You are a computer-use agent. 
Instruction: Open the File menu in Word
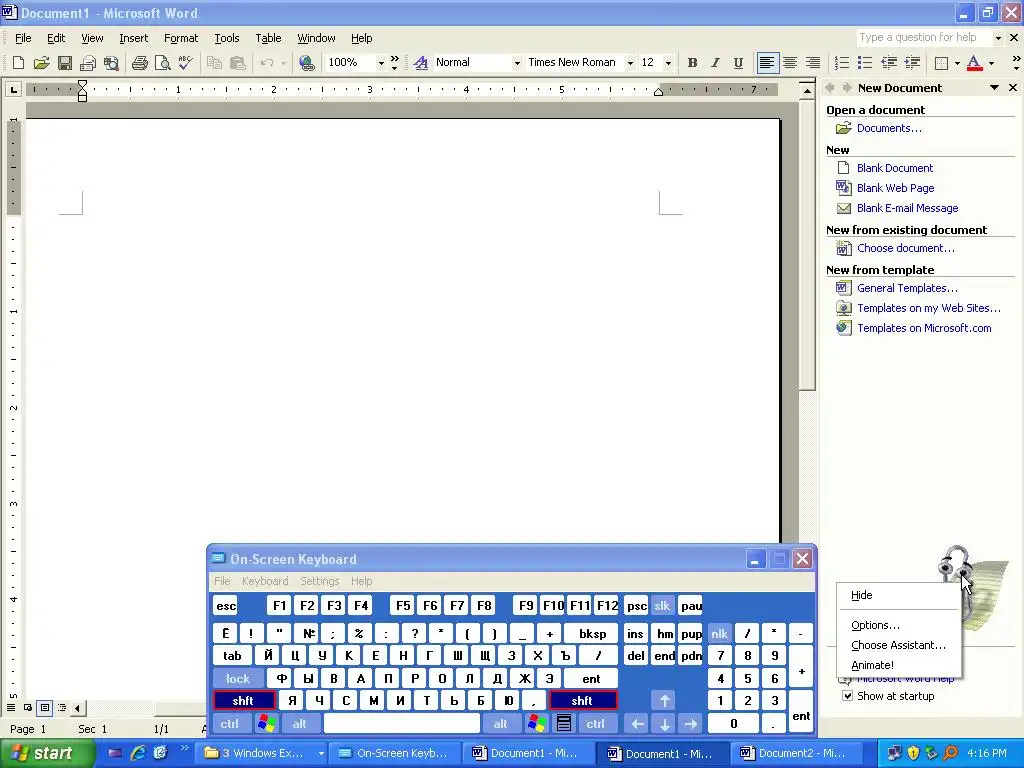23,38
